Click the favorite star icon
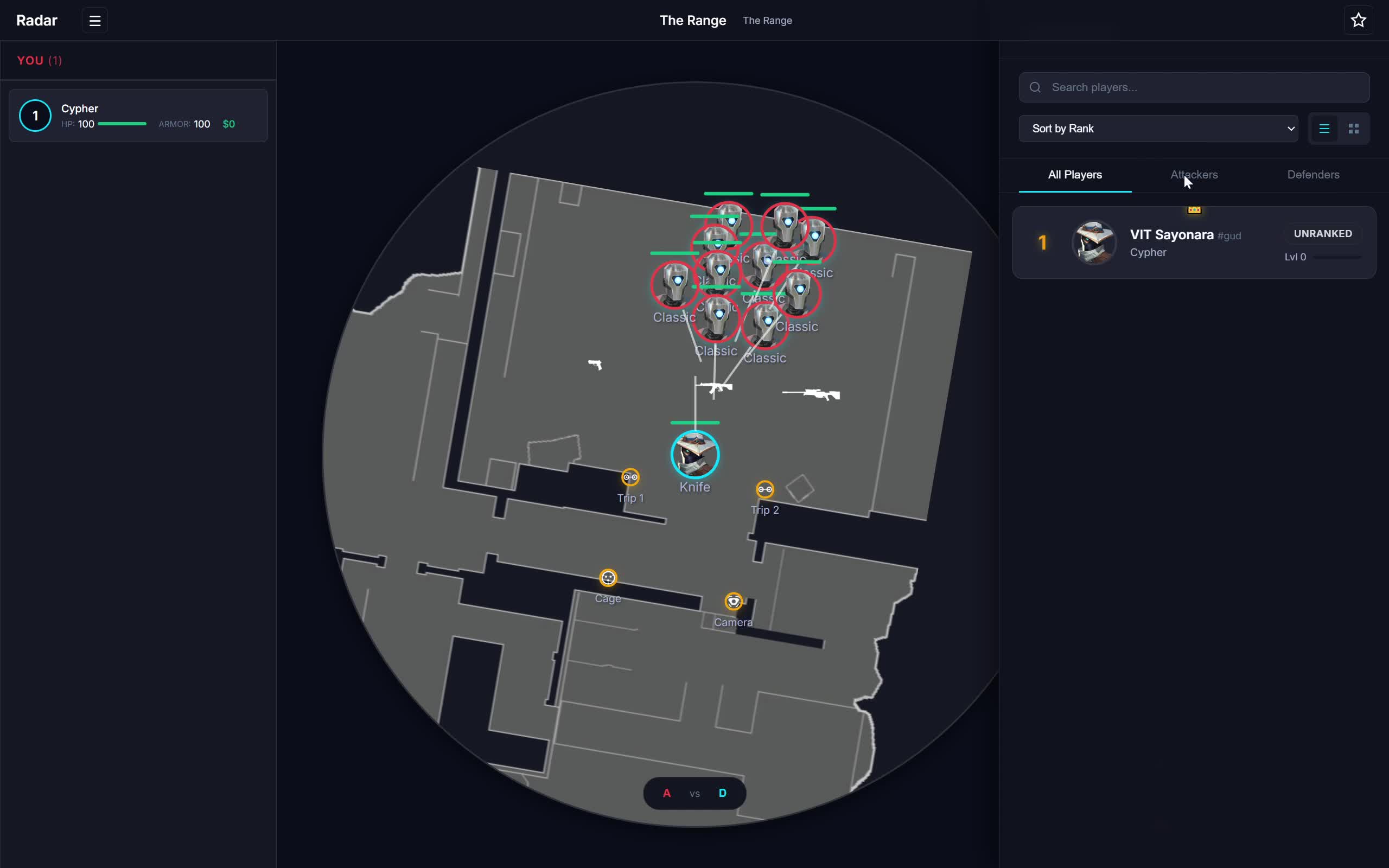The image size is (1389, 868). [1358, 20]
